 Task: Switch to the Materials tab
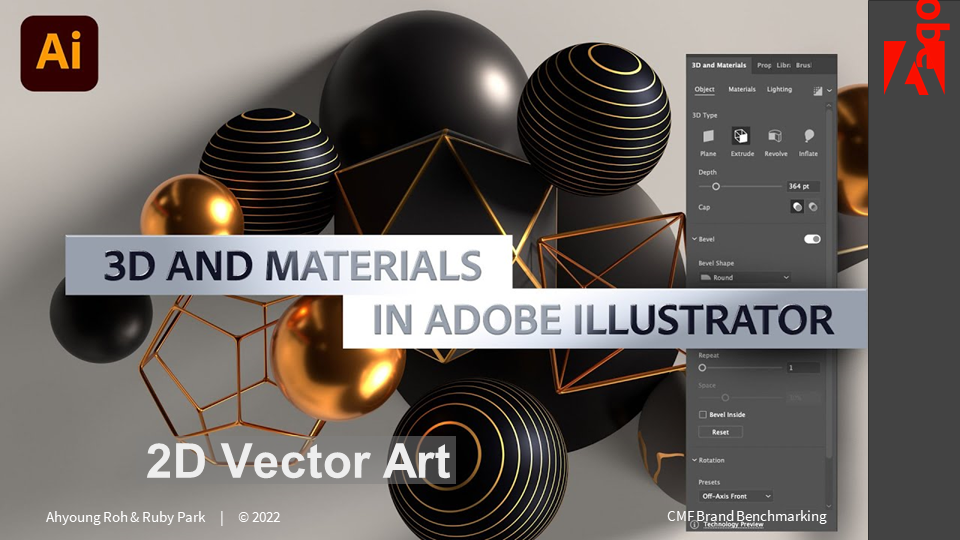click(741, 89)
